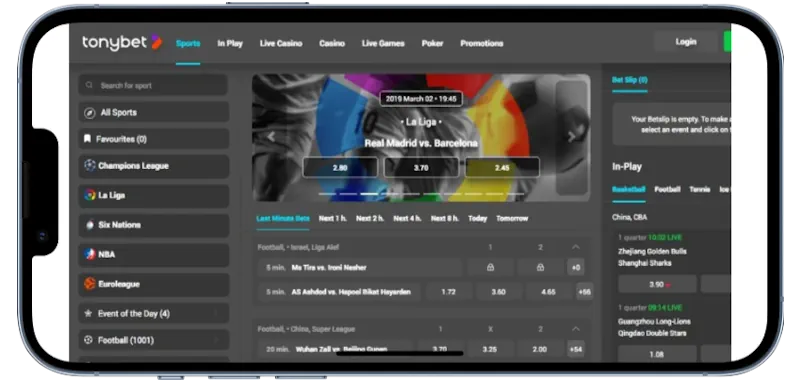Open Champions League in the sidebar

point(153,166)
